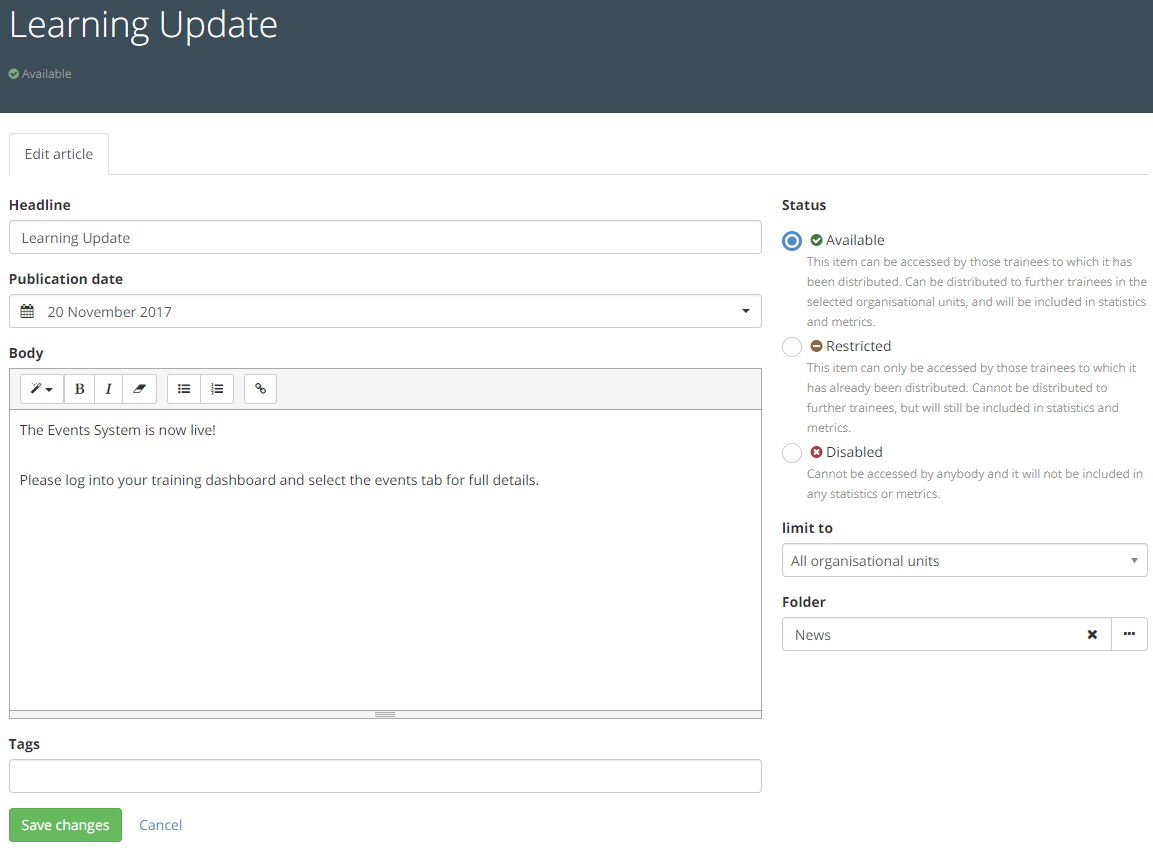Grab the body editor resize handle
The width and height of the screenshot is (1153, 852).
pyautogui.click(x=385, y=714)
